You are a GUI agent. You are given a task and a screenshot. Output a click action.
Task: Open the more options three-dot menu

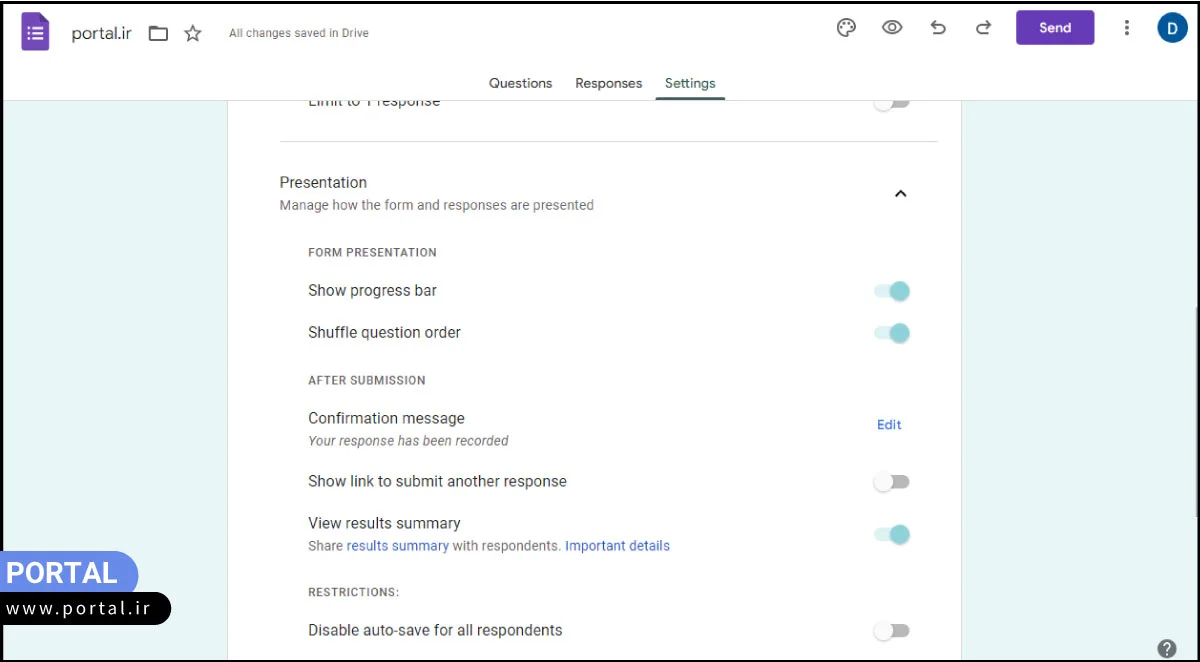(1127, 28)
